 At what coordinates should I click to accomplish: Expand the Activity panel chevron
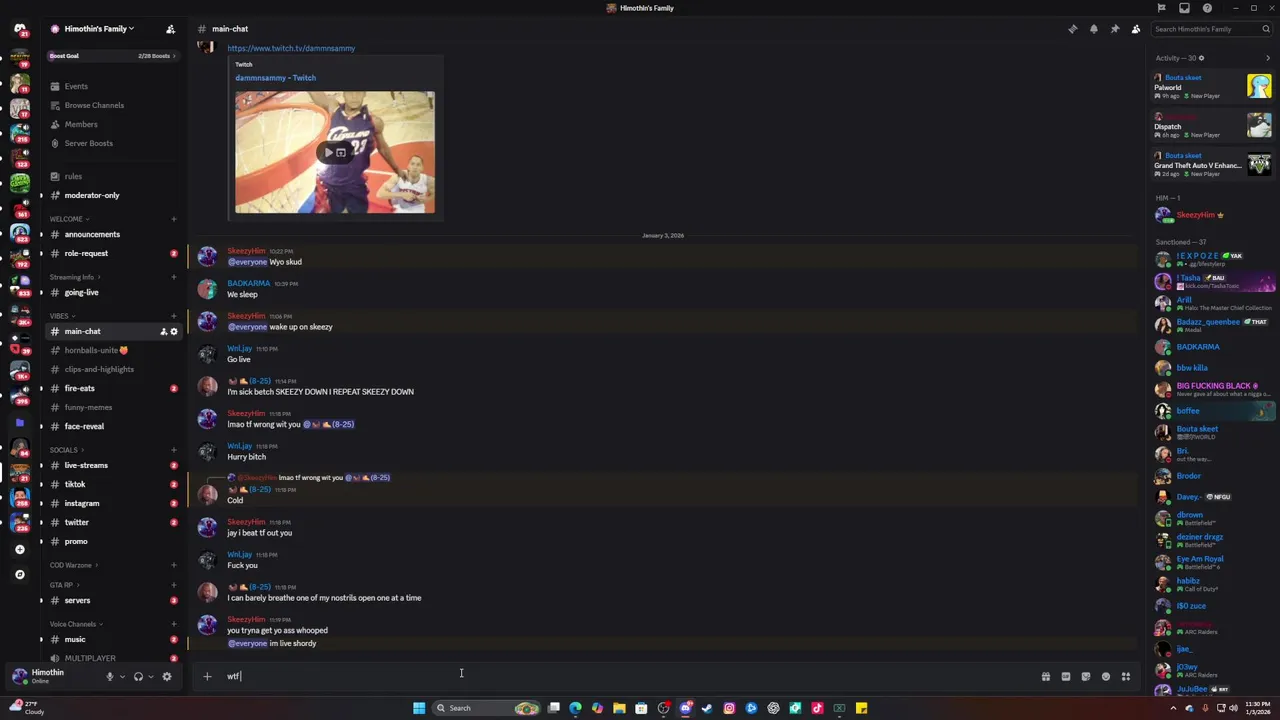[x=1268, y=58]
